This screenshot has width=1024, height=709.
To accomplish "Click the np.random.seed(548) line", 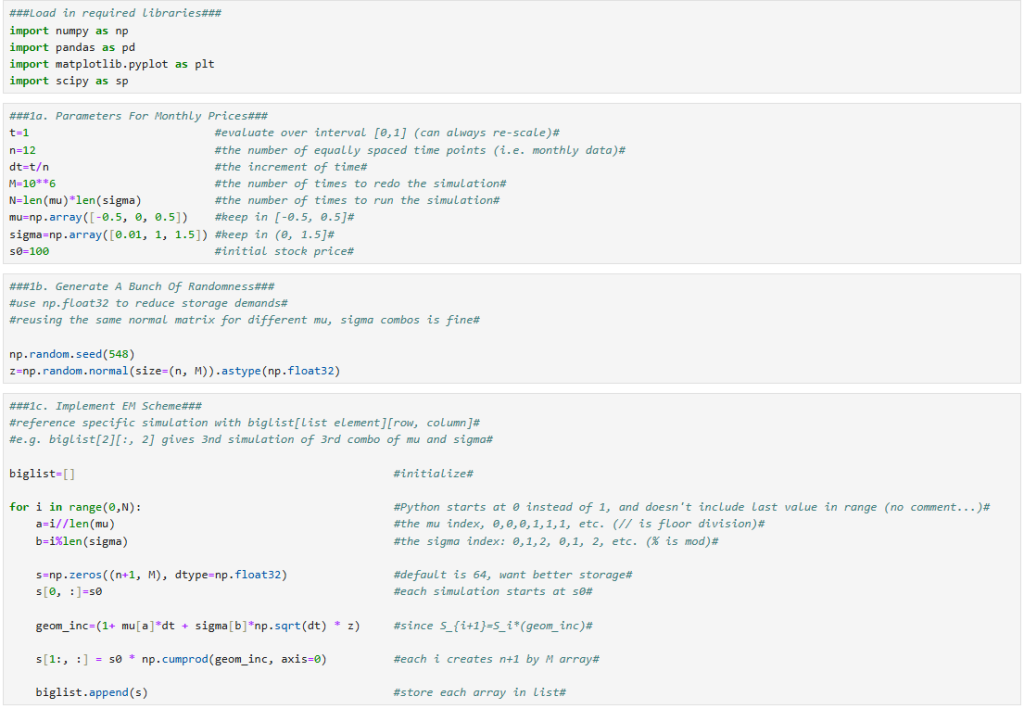I will click(72, 354).
